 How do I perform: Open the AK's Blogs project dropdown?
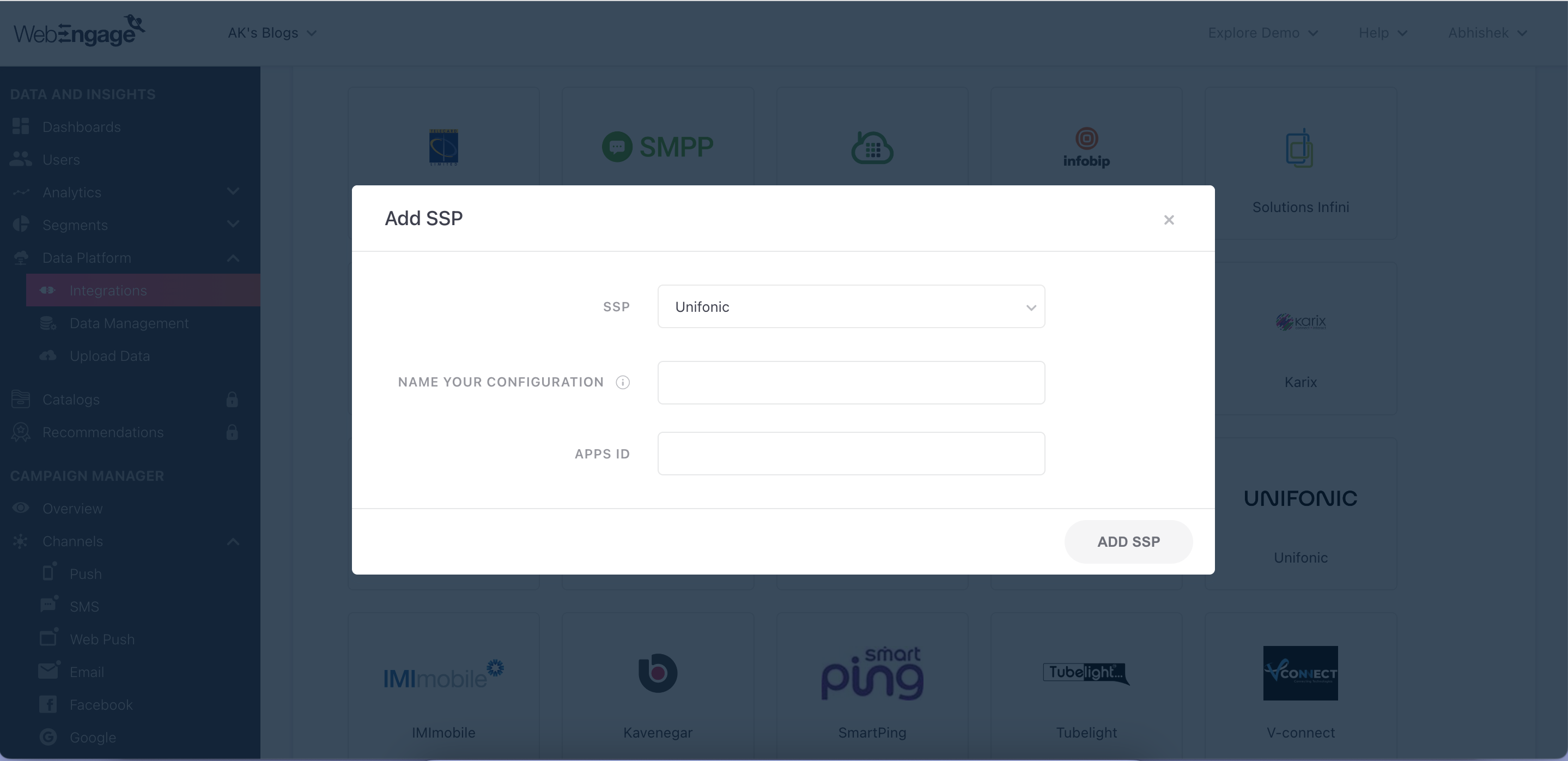[271, 33]
